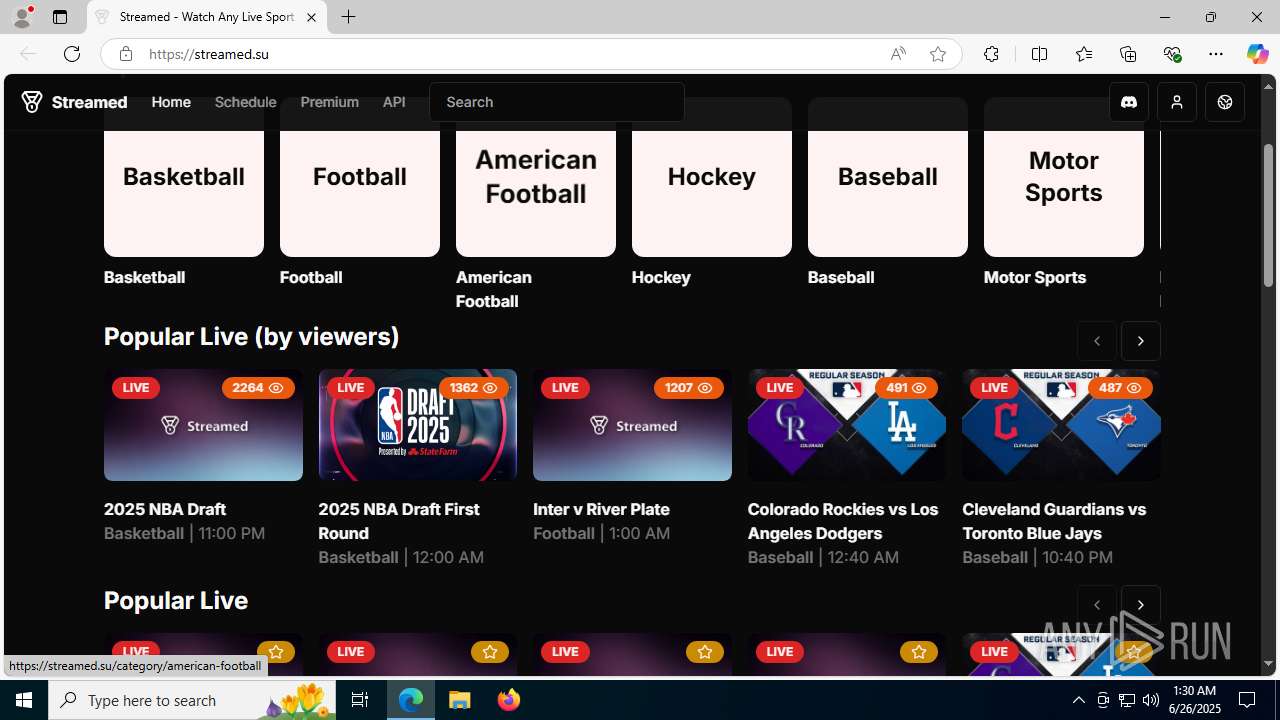1280x720 pixels.
Task: Click the Streamed site search field
Action: pos(557,102)
